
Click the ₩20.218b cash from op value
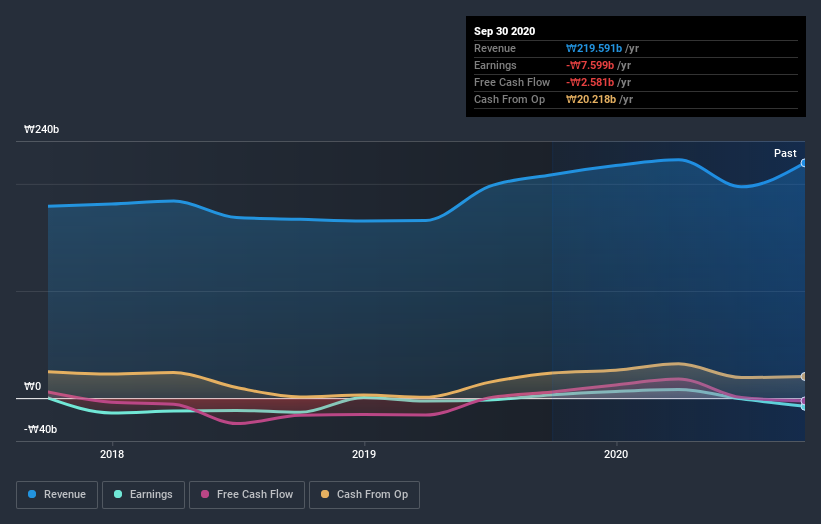click(591, 99)
